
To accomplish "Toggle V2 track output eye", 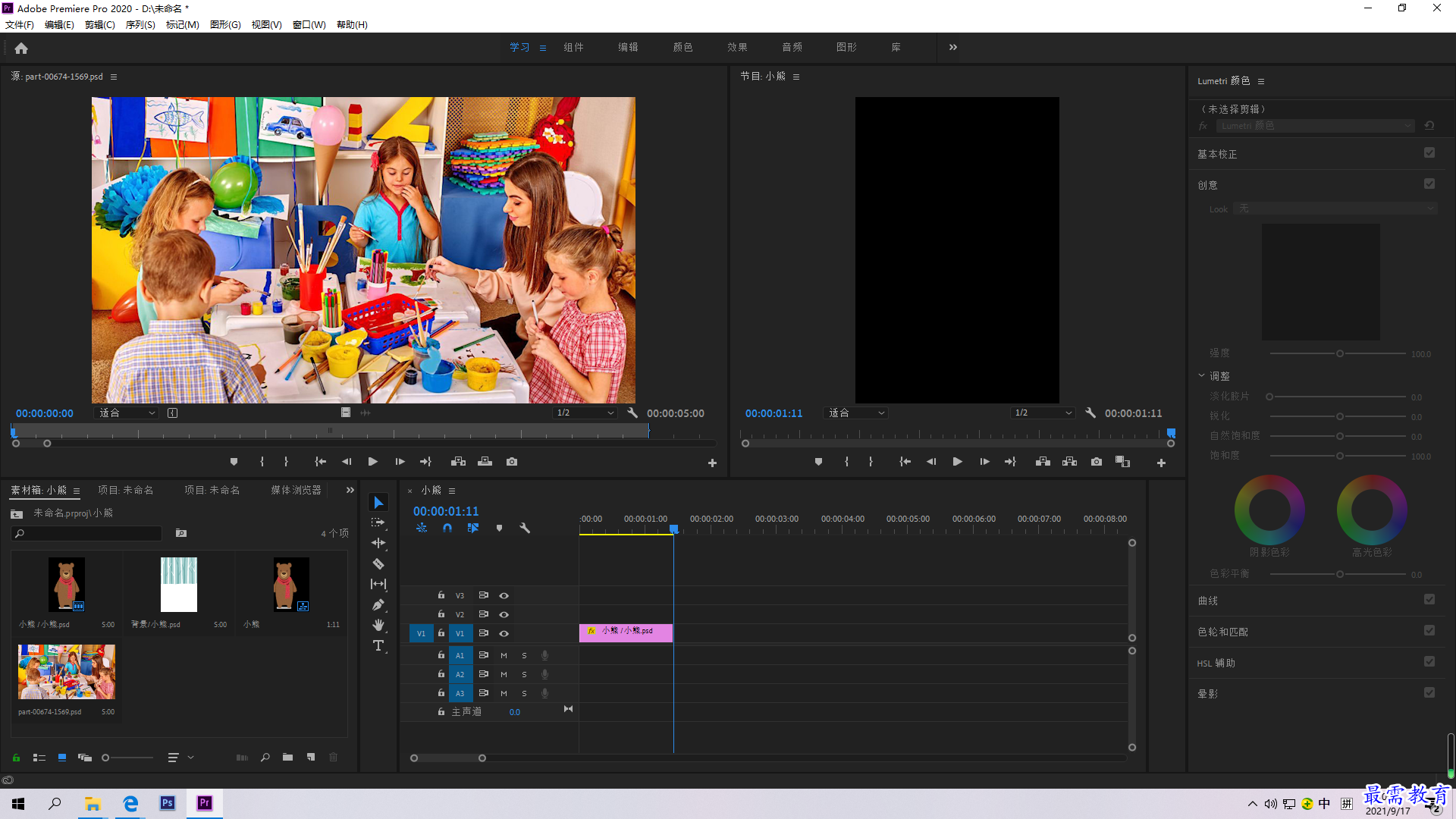I will [504, 614].
